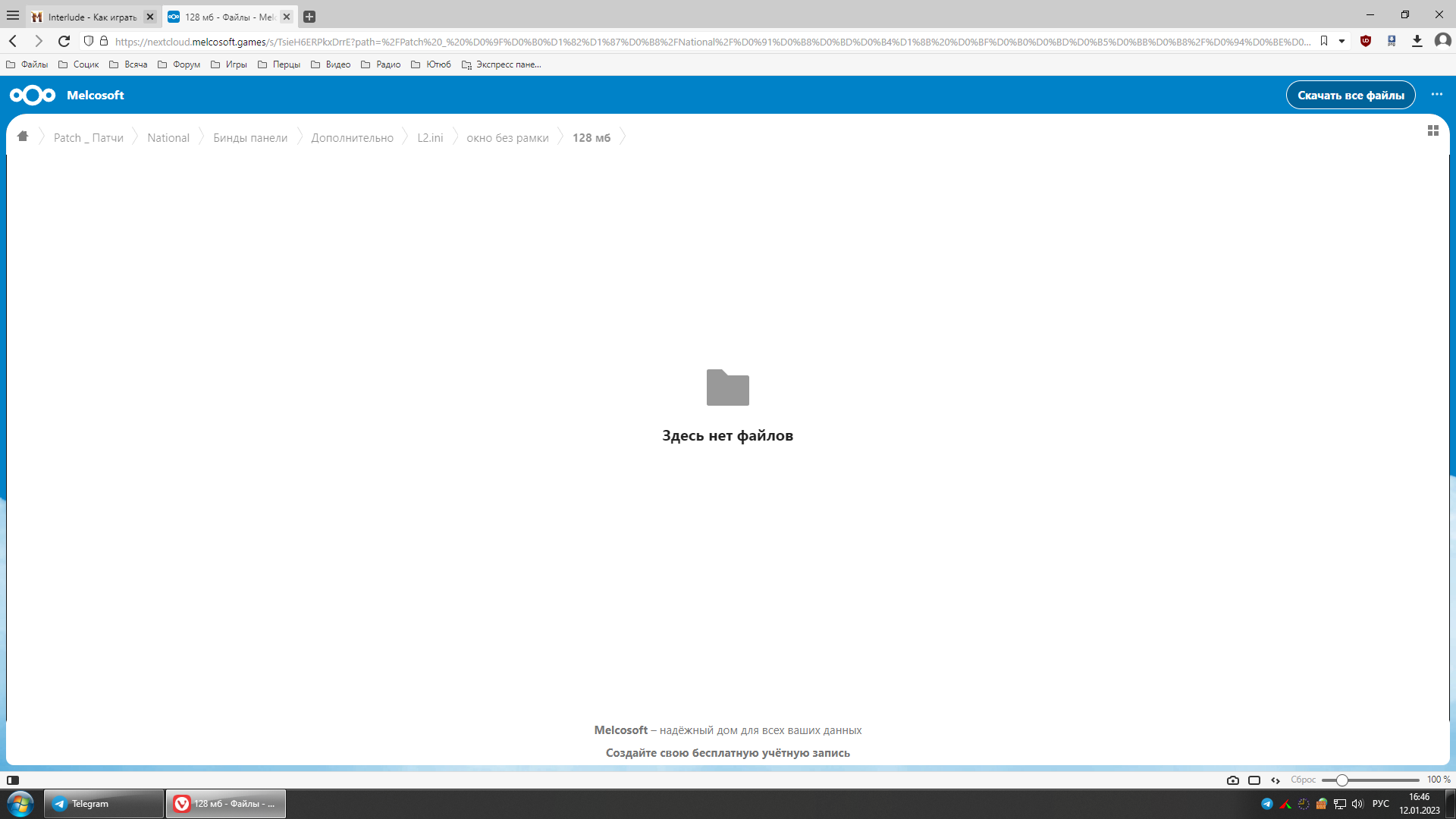The width and height of the screenshot is (1456, 819).
Task: Toggle the side panel in status bar
Action: coord(13,780)
